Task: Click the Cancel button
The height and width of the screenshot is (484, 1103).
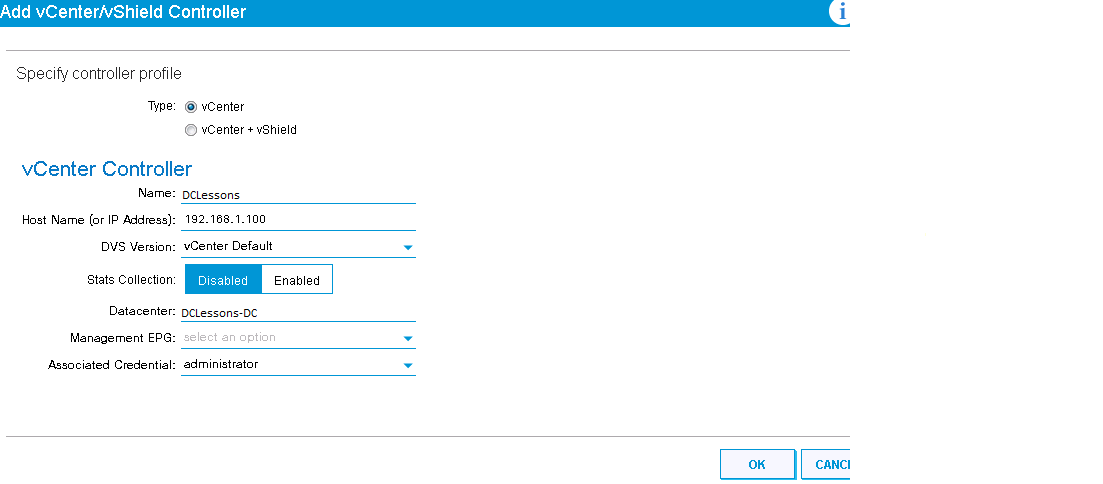Action: [826, 464]
